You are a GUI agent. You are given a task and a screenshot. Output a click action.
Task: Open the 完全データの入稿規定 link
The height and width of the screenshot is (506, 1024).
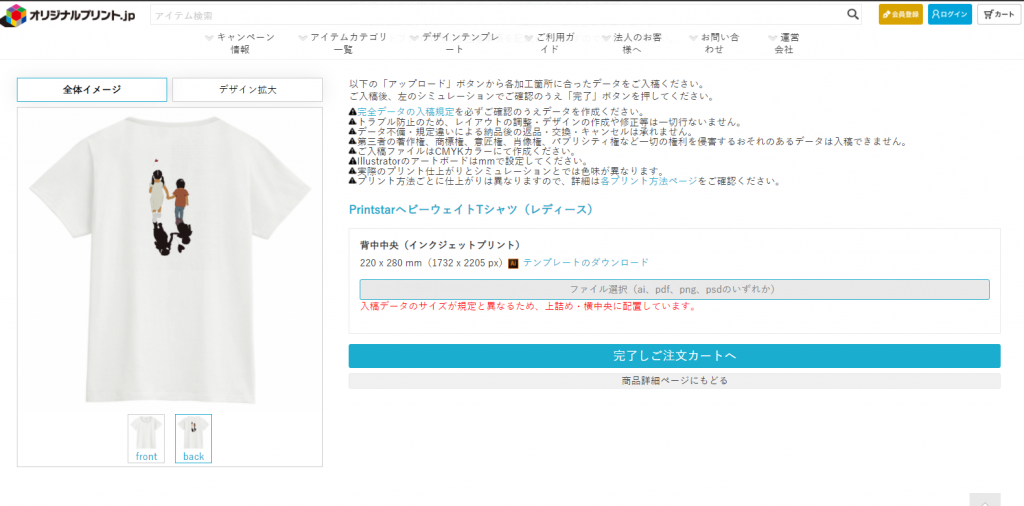click(406, 112)
